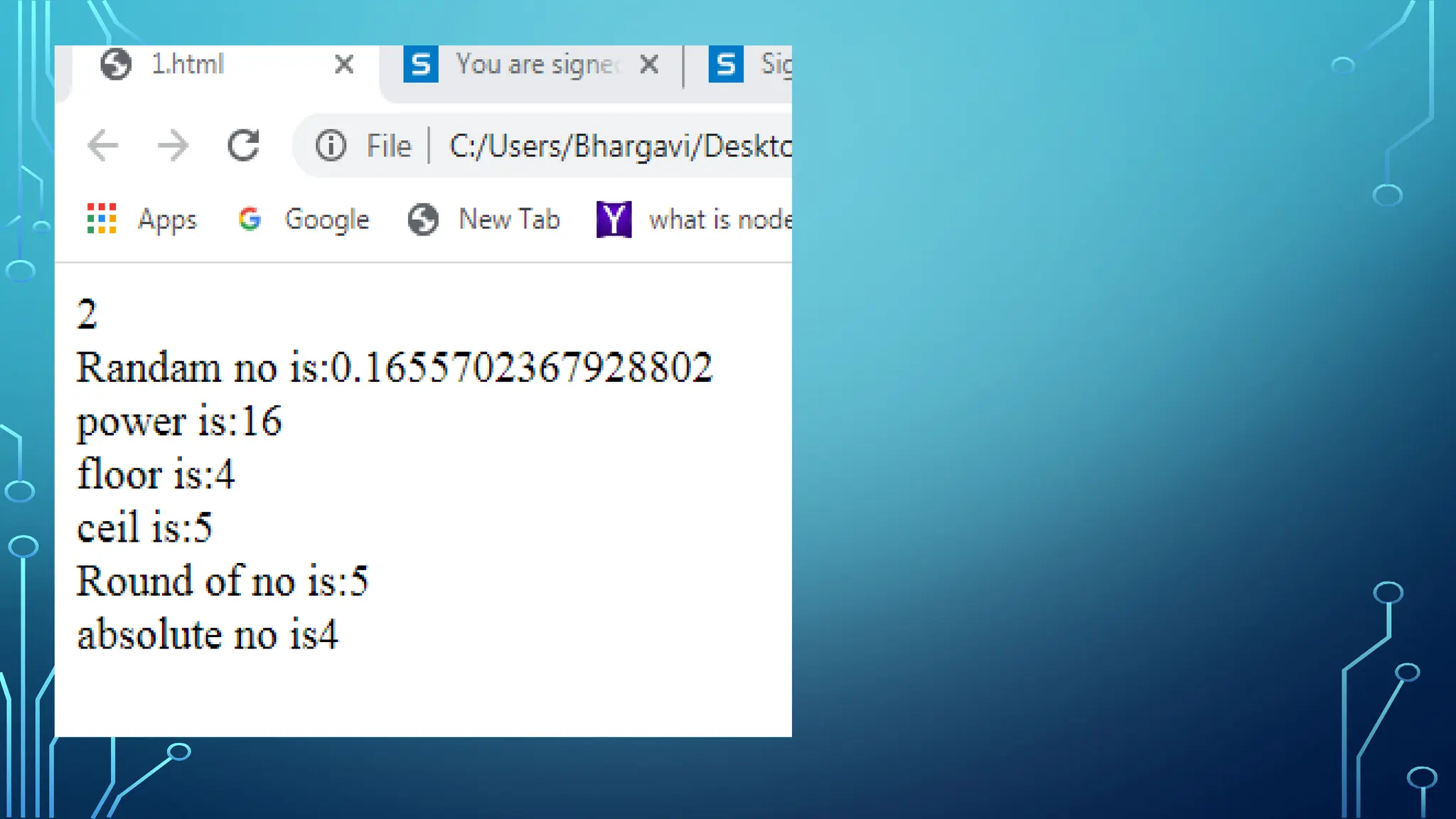Click the address bar file path

click(x=619, y=146)
